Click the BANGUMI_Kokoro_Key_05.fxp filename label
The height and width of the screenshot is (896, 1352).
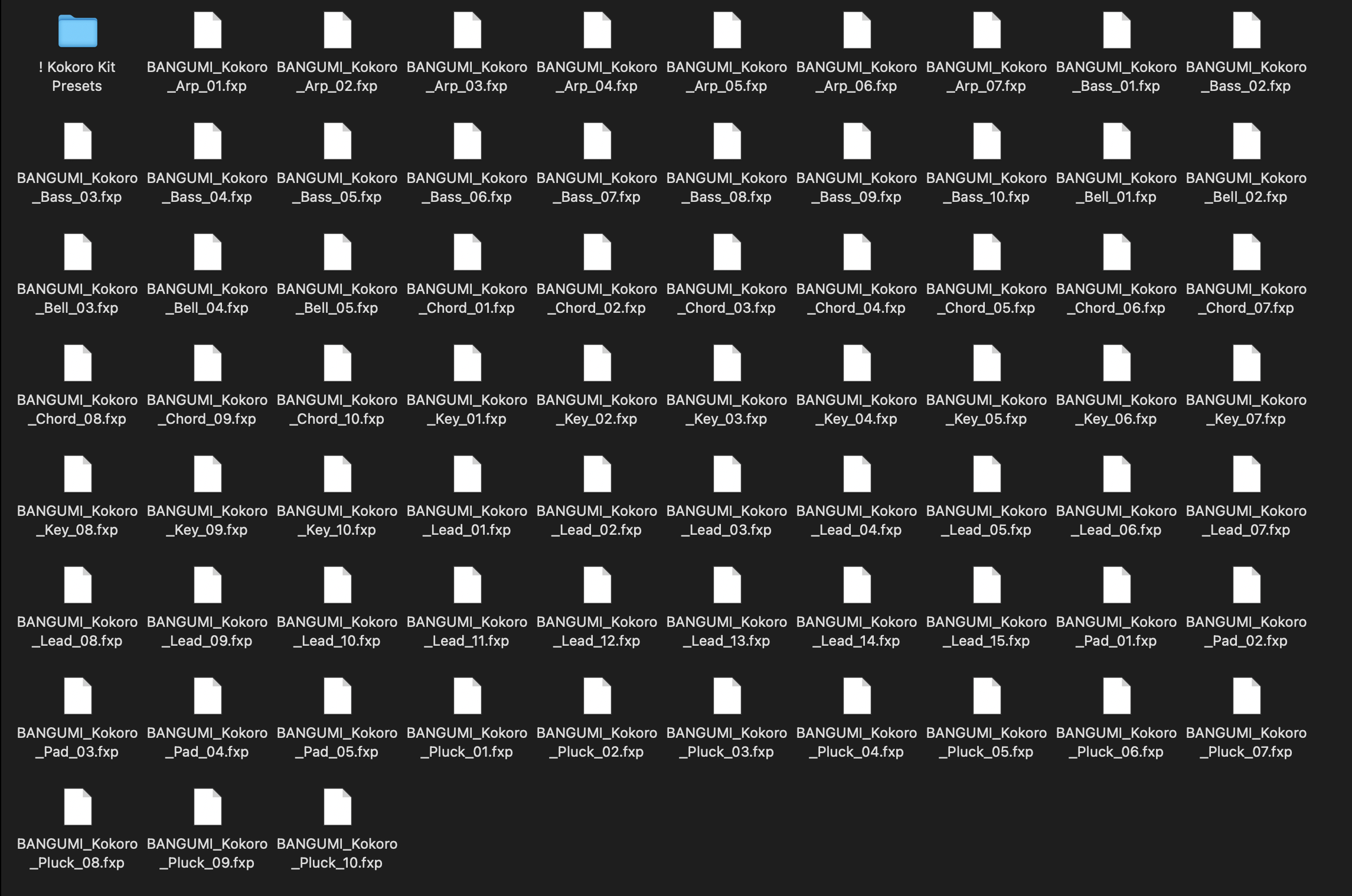986,409
